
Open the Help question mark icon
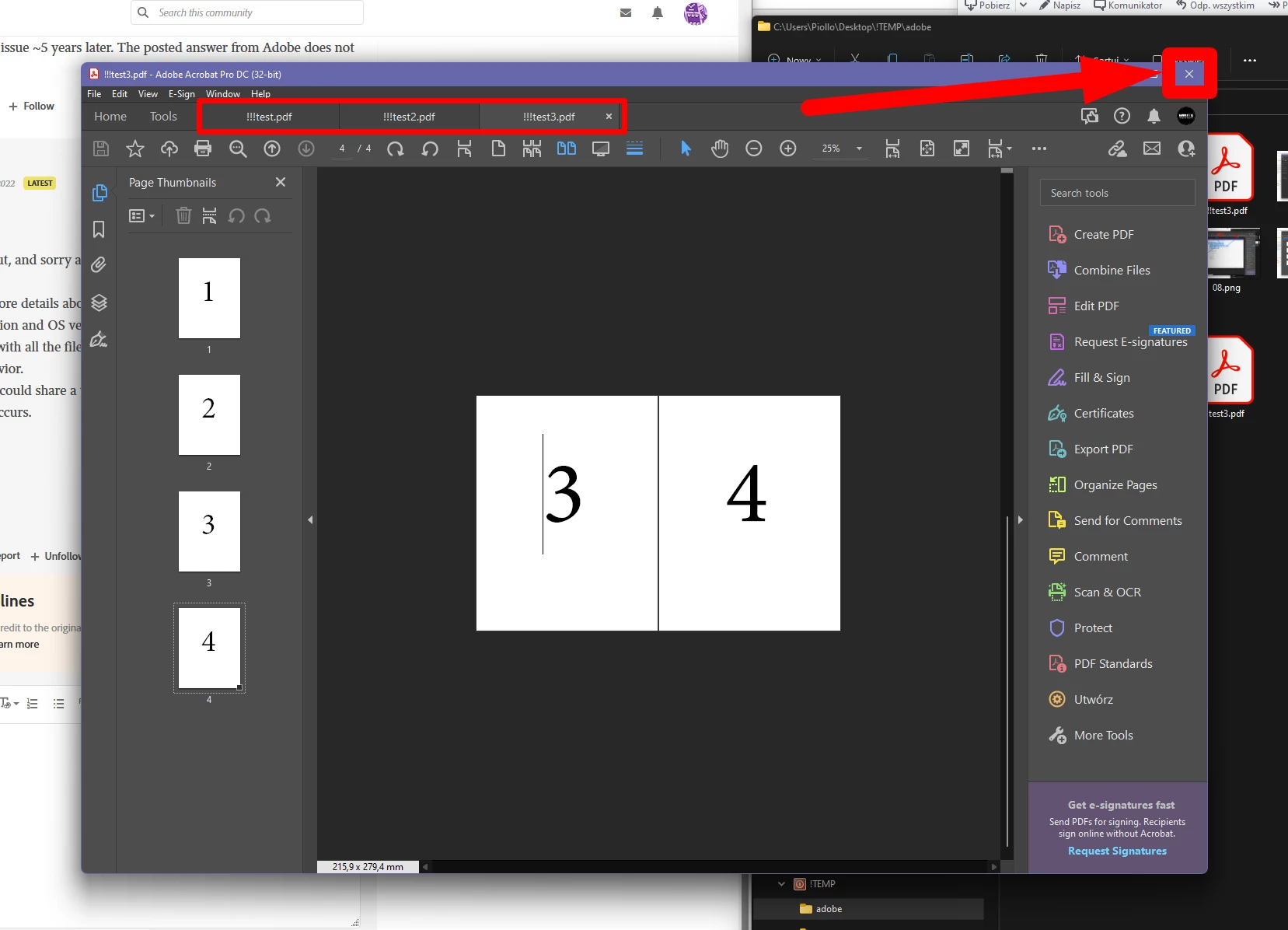coord(1122,116)
